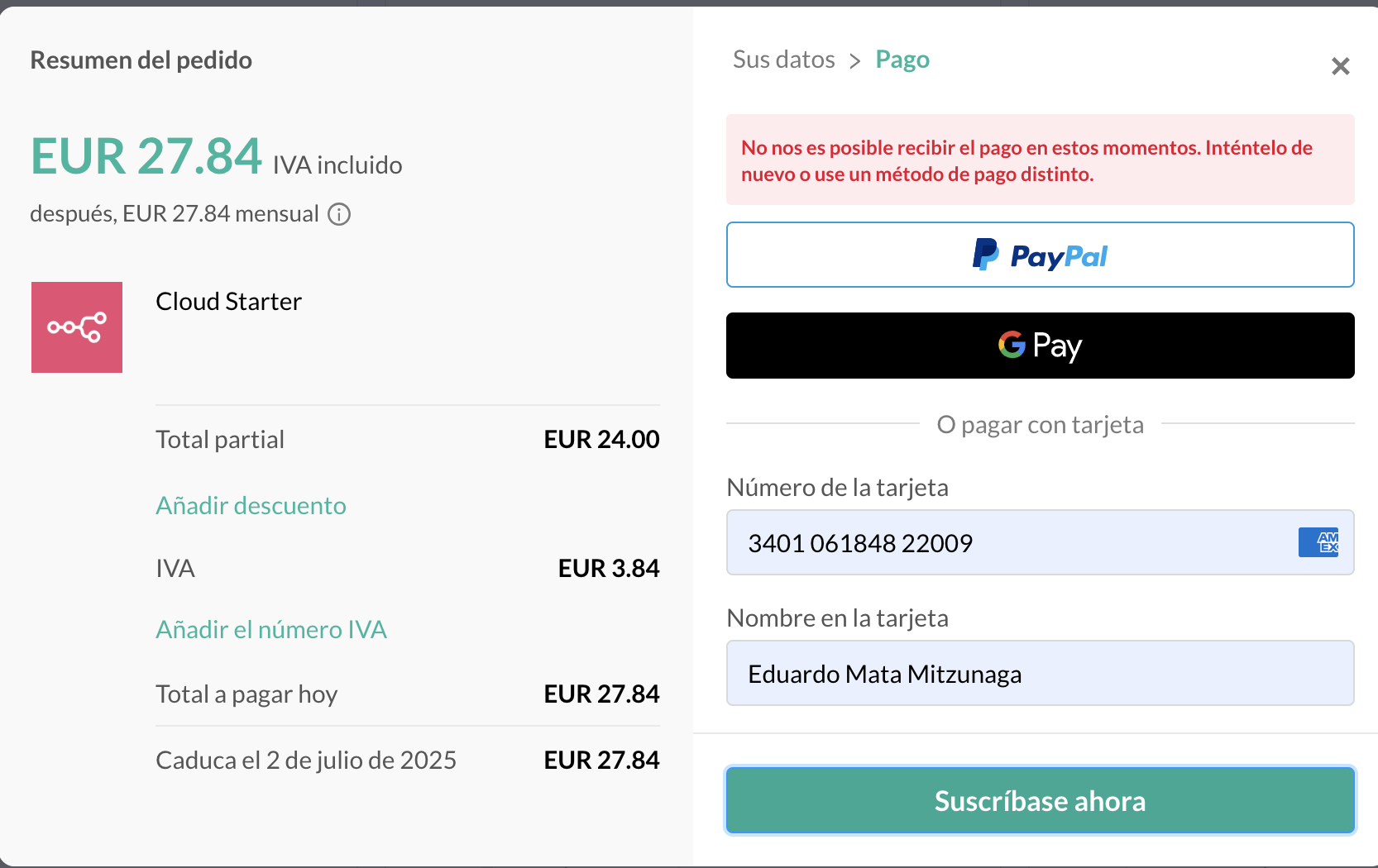Click the Suscríbase ahora button
The height and width of the screenshot is (868, 1378).
click(x=1040, y=800)
